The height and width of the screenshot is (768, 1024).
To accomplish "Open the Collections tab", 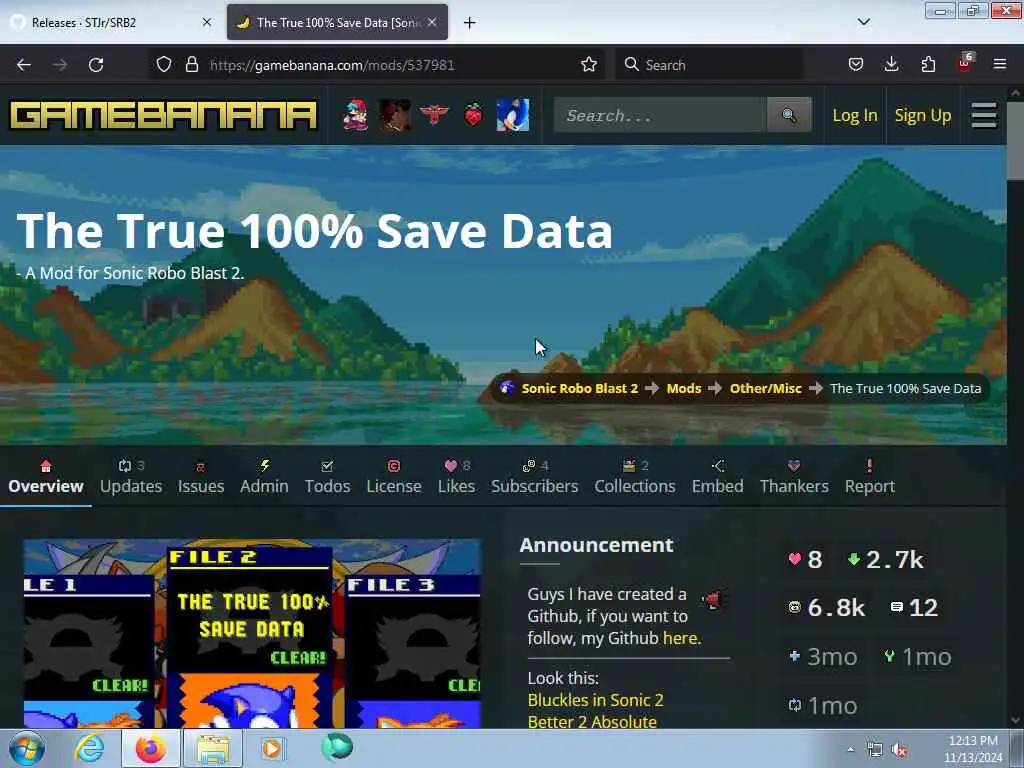I will click(x=635, y=477).
